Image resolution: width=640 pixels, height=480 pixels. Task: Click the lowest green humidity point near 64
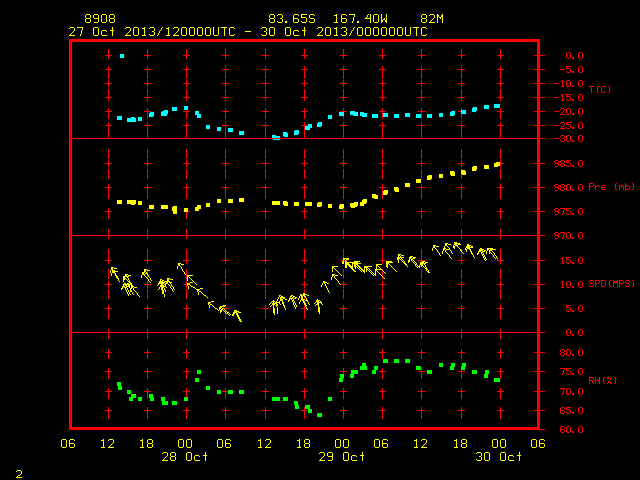click(x=320, y=415)
